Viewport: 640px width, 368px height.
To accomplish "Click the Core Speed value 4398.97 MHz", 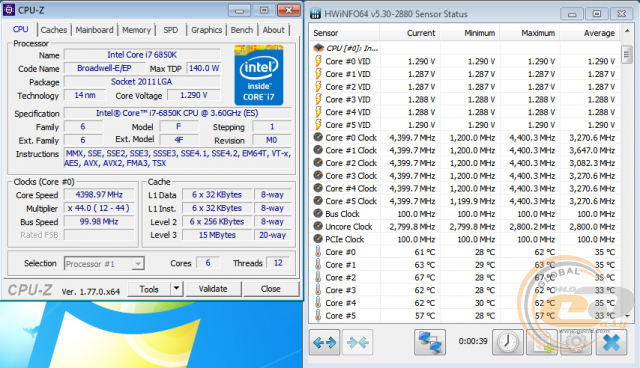I will click(99, 195).
